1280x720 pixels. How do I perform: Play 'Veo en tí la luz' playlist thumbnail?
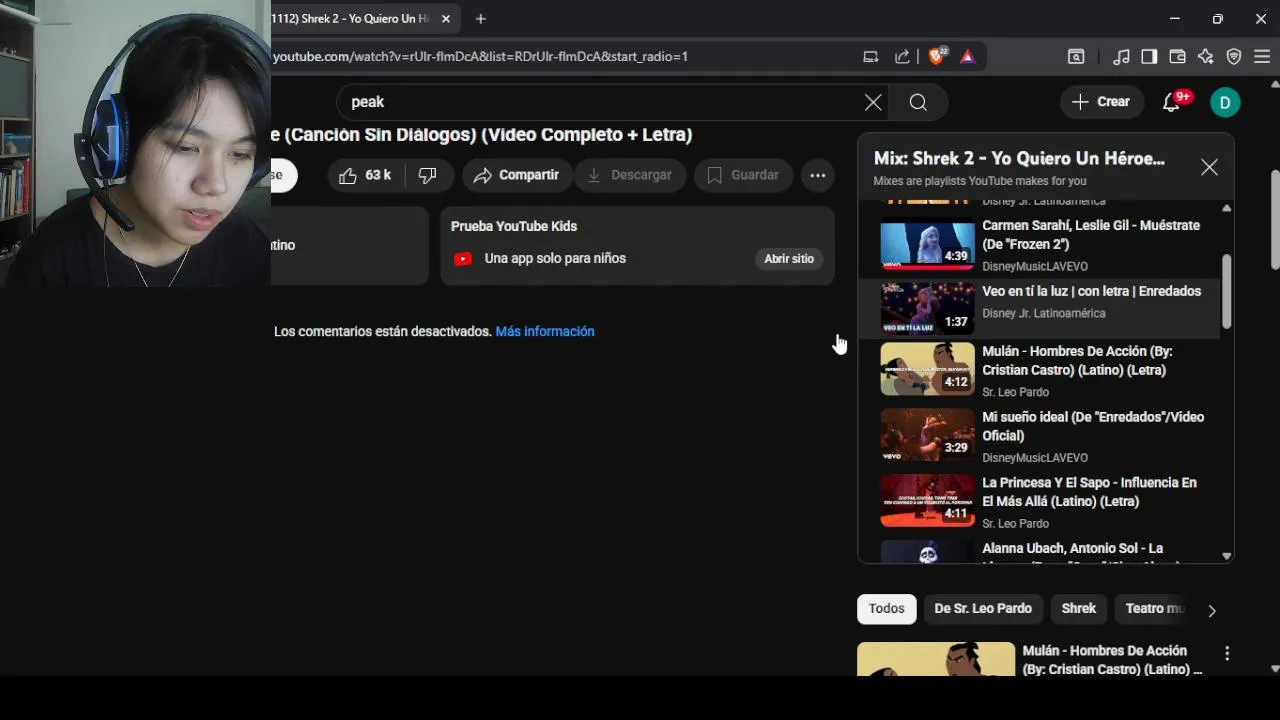click(x=927, y=307)
